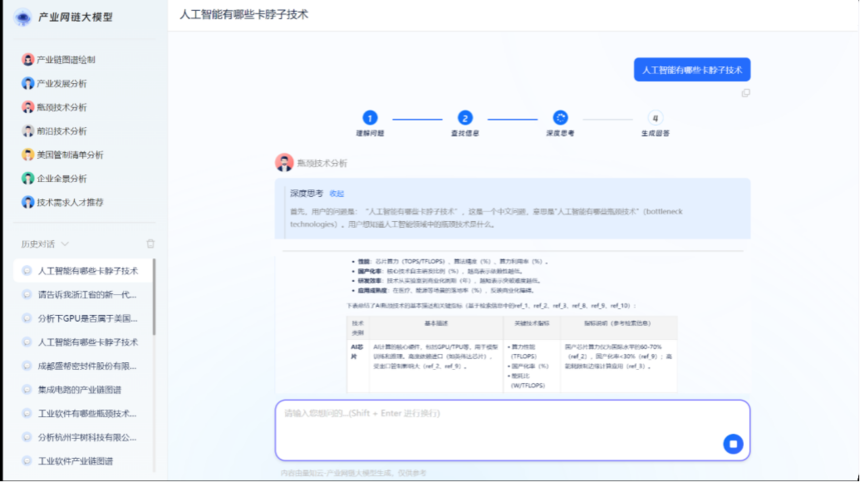Click avatar icon next to 技术需求人才推荐

(x=28, y=202)
